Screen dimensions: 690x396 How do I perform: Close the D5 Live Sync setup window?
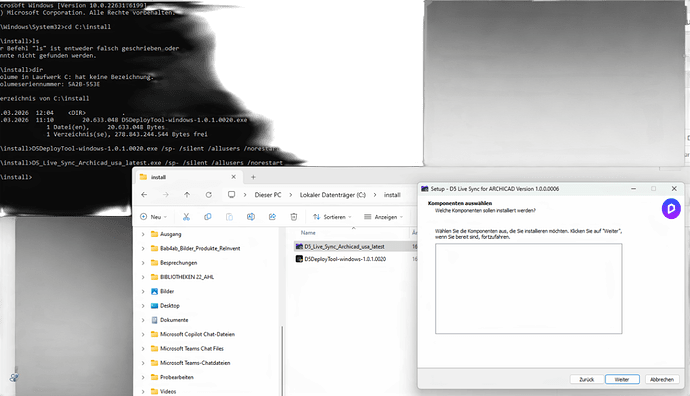[674, 188]
